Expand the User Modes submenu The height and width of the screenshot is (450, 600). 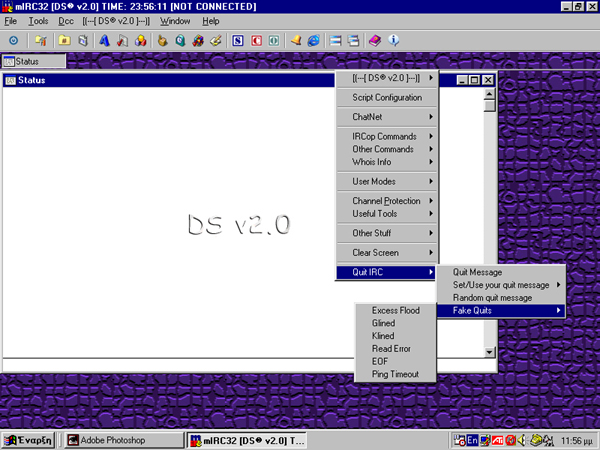pos(387,181)
